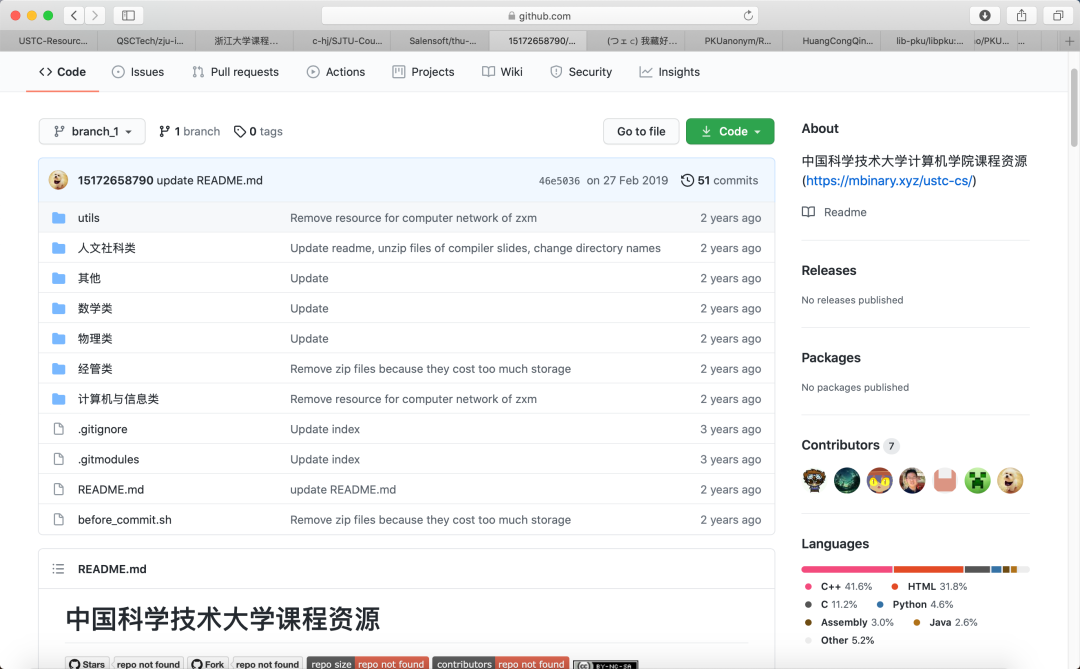Image resolution: width=1080 pixels, height=669 pixels.
Task: Switch to c-hj/SJTU-Cou... browser tab
Action: point(343,41)
